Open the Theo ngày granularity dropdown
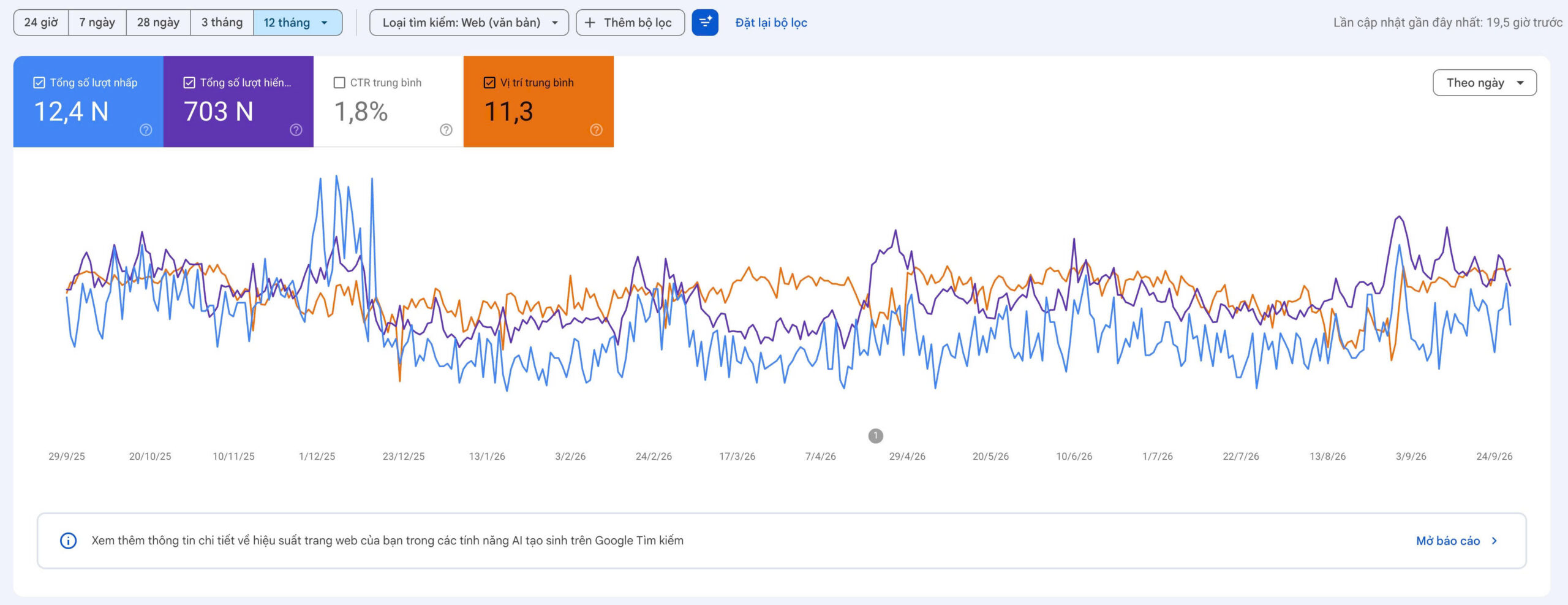The width and height of the screenshot is (1568, 605). coord(1485,83)
